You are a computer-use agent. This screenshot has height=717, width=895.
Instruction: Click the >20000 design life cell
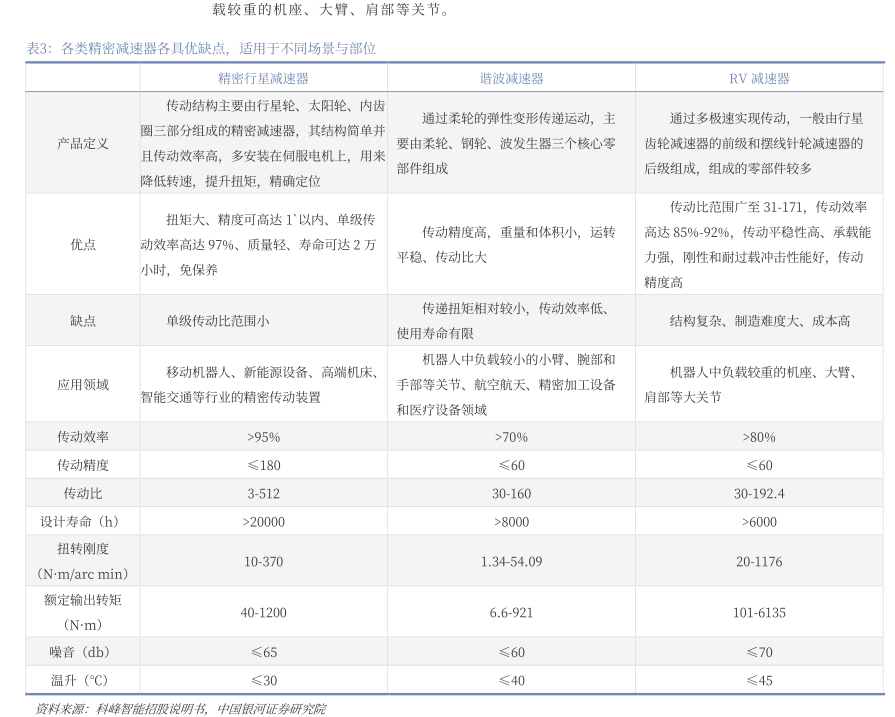pos(263,521)
